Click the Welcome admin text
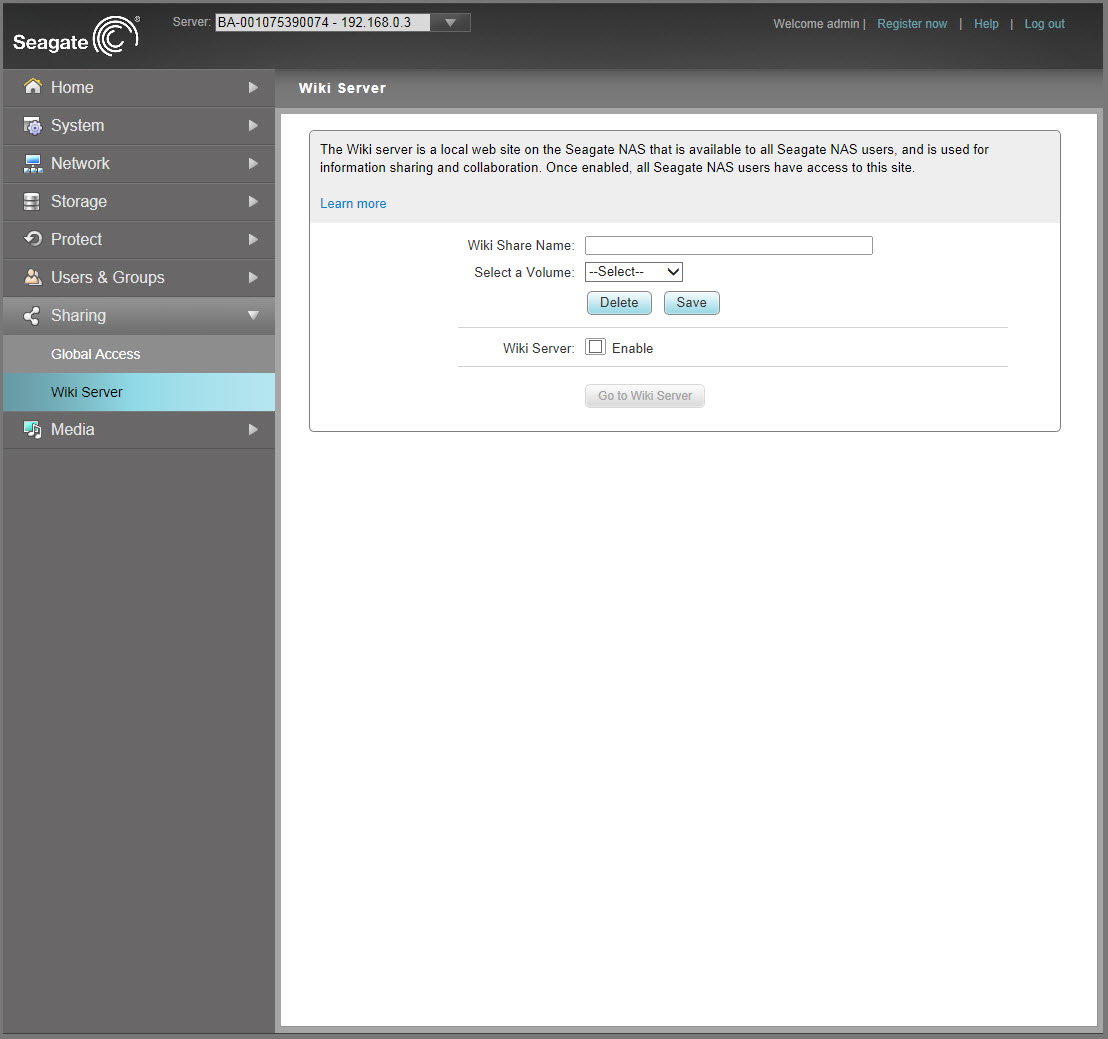1108x1039 pixels. click(x=816, y=23)
